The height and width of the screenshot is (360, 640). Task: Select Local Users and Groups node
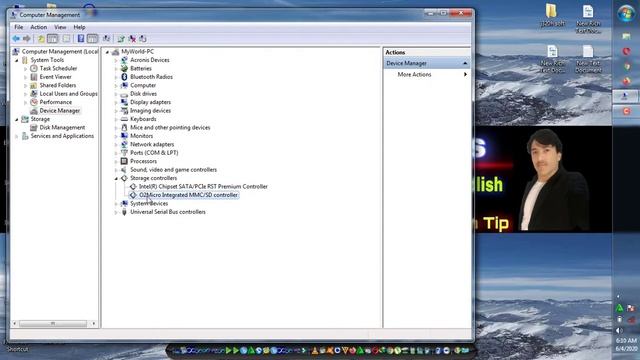tap(68, 94)
